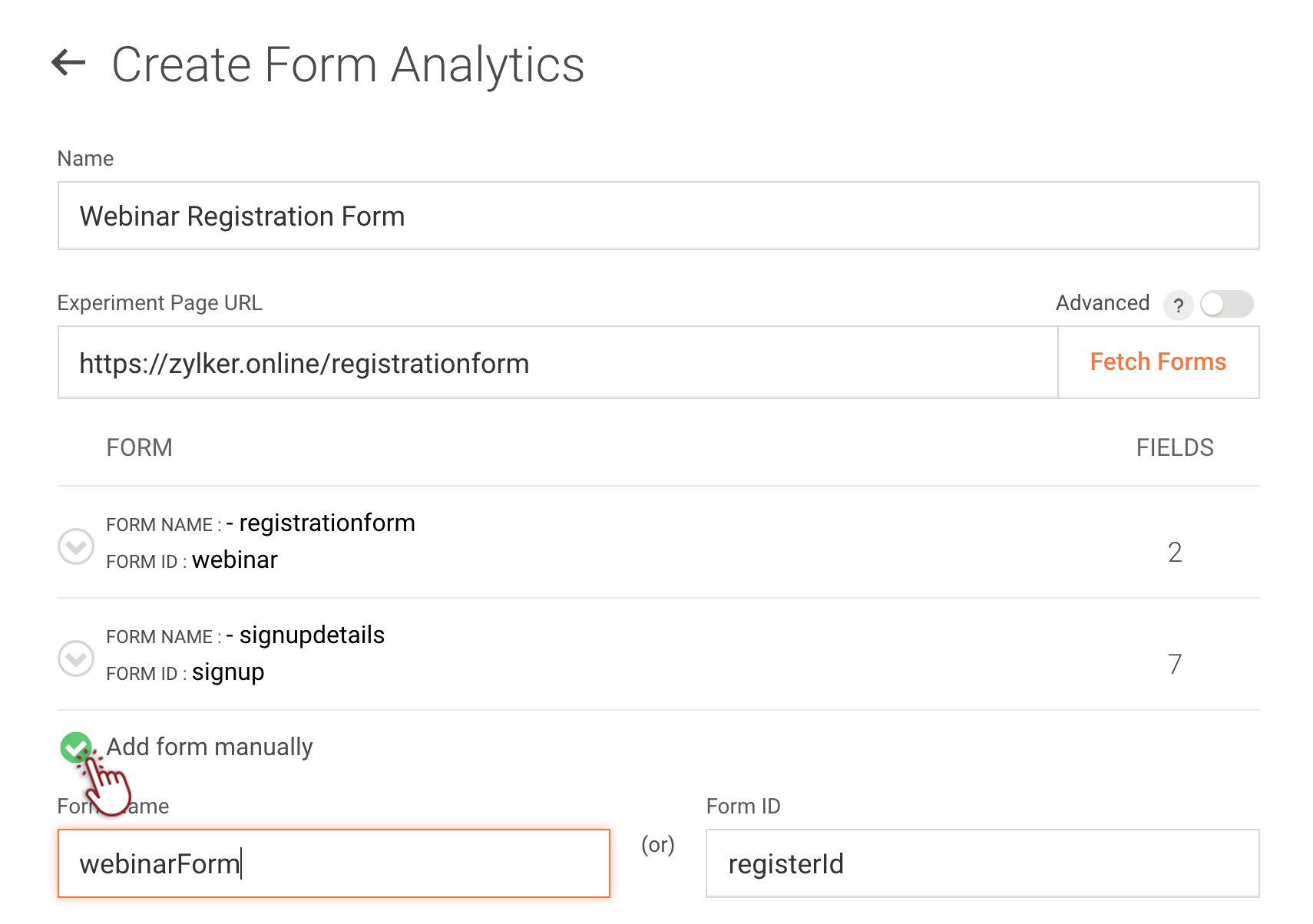The height and width of the screenshot is (924, 1313).
Task: Click the Name input field
Action: [x=658, y=216]
